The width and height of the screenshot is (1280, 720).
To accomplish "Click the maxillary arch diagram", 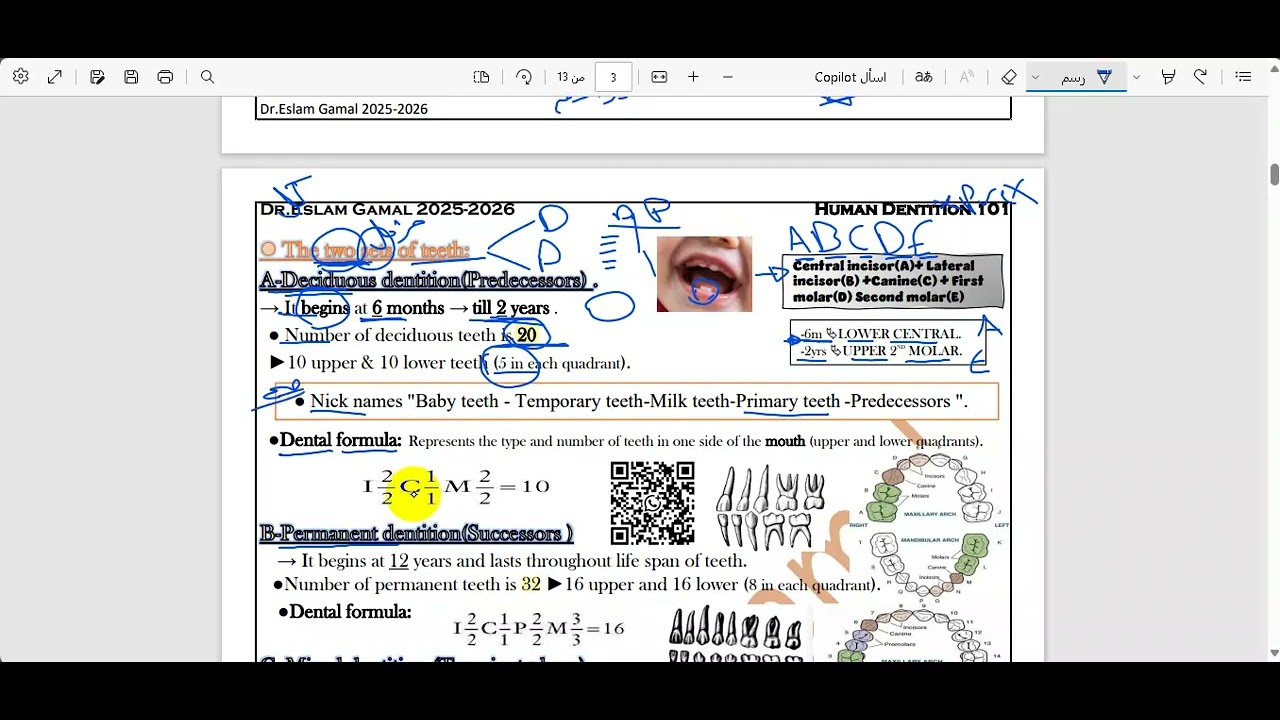I will pos(931,488).
